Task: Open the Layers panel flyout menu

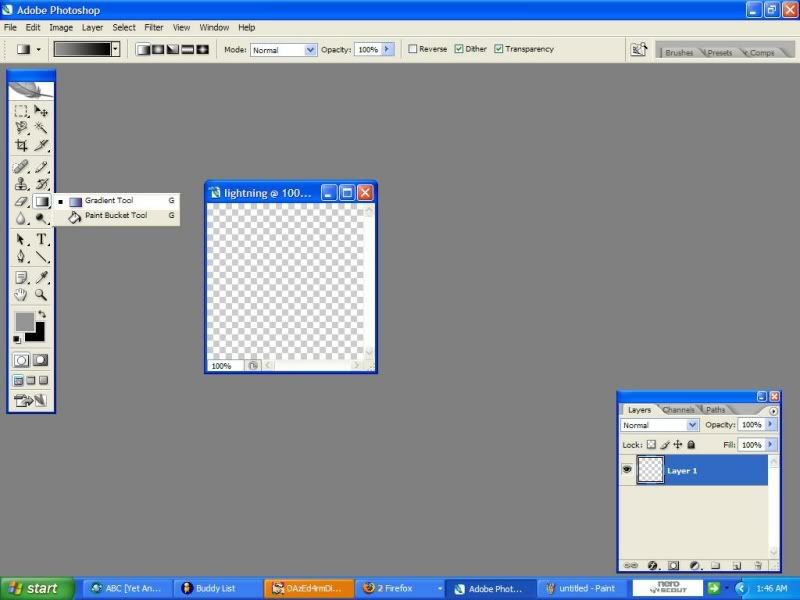Action: pyautogui.click(x=774, y=411)
